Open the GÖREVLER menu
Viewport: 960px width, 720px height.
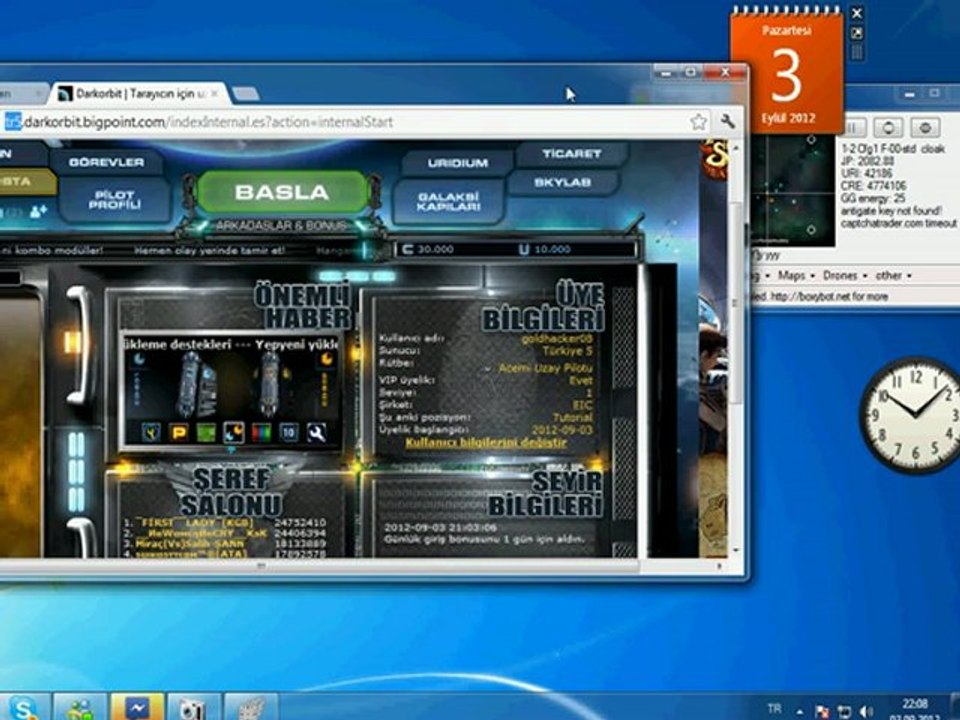point(107,162)
